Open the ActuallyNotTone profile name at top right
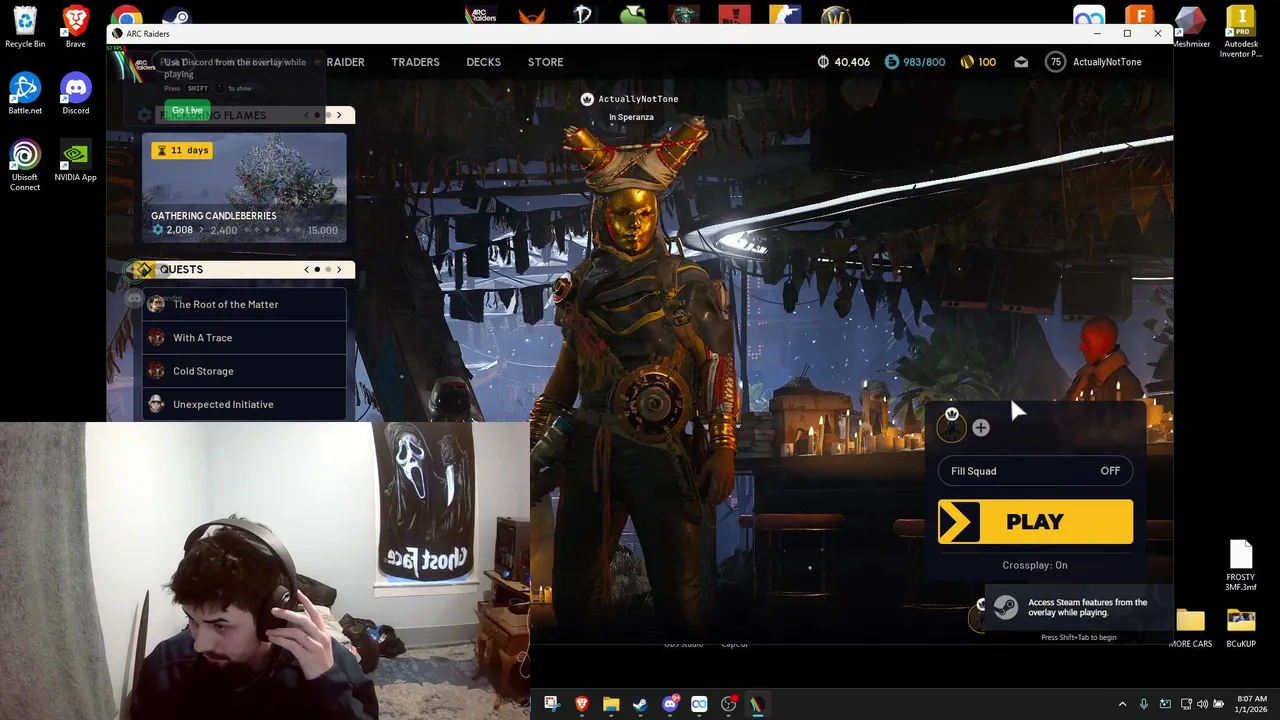Viewport: 1280px width, 720px height. click(x=1107, y=62)
